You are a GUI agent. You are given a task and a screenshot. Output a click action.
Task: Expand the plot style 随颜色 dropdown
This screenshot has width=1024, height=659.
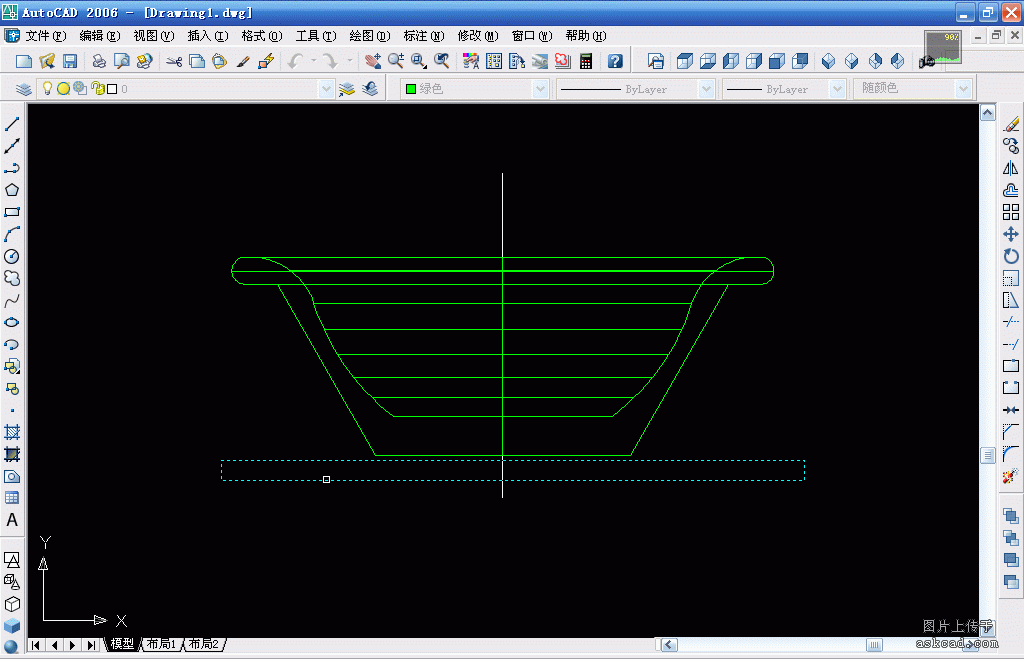tap(963, 89)
